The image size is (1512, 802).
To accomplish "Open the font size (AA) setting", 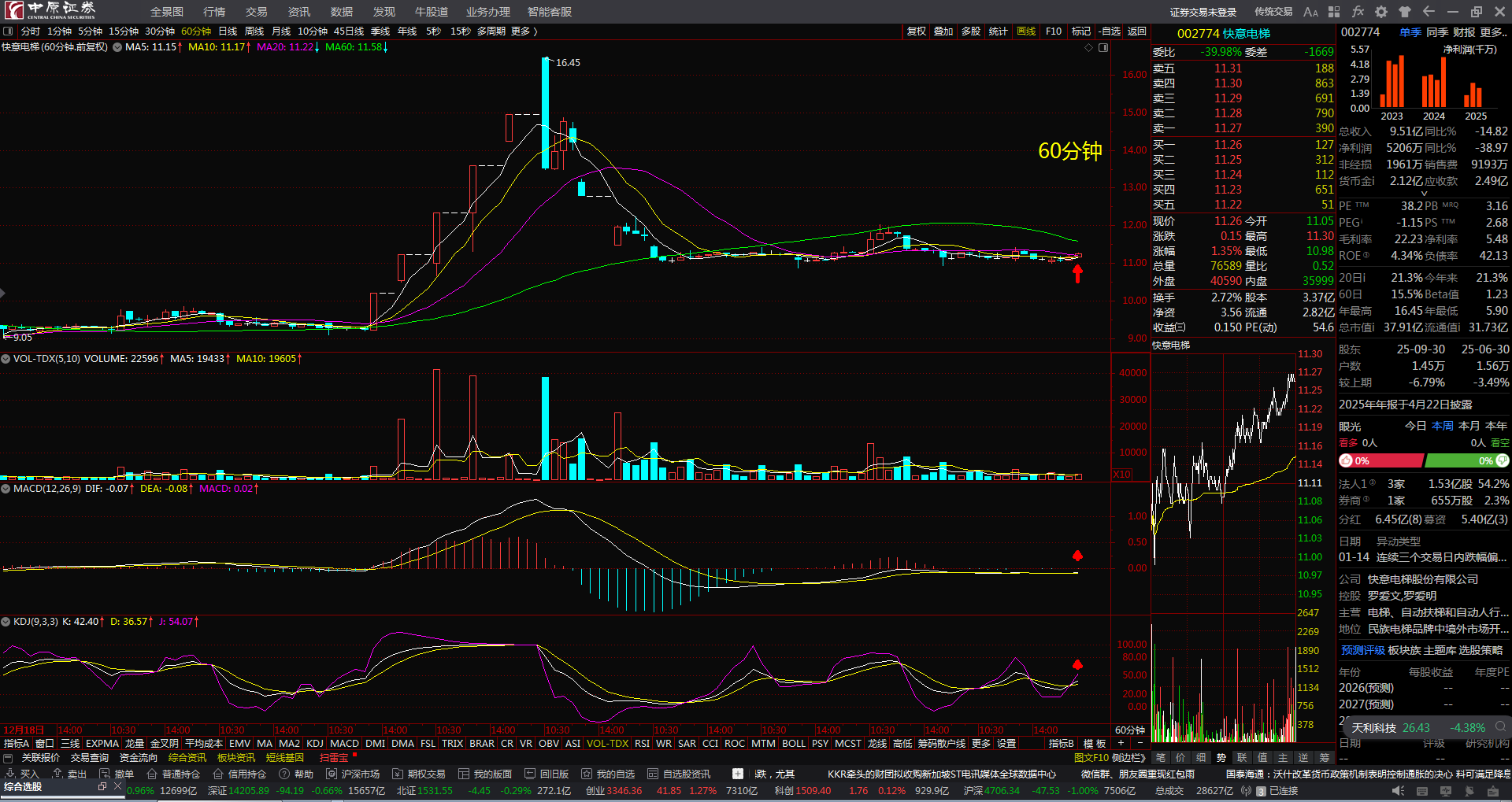I will coord(1310,12).
